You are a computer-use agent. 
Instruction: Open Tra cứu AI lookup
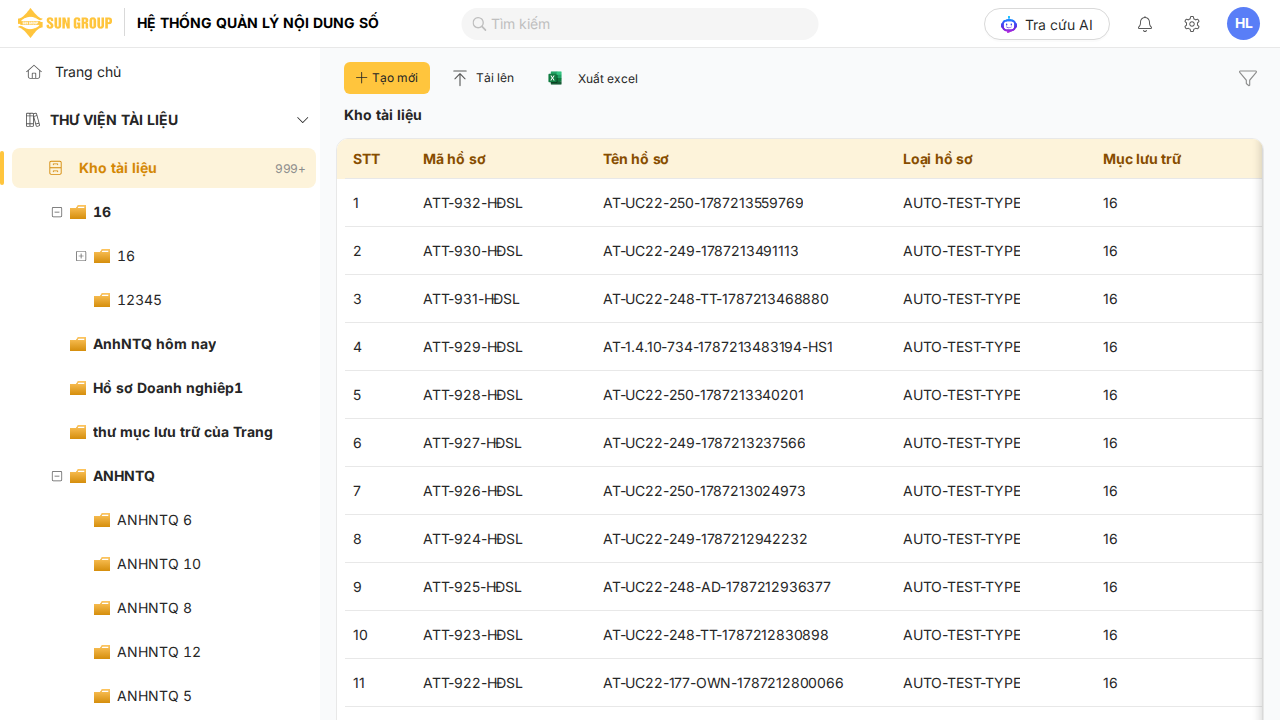click(1047, 24)
